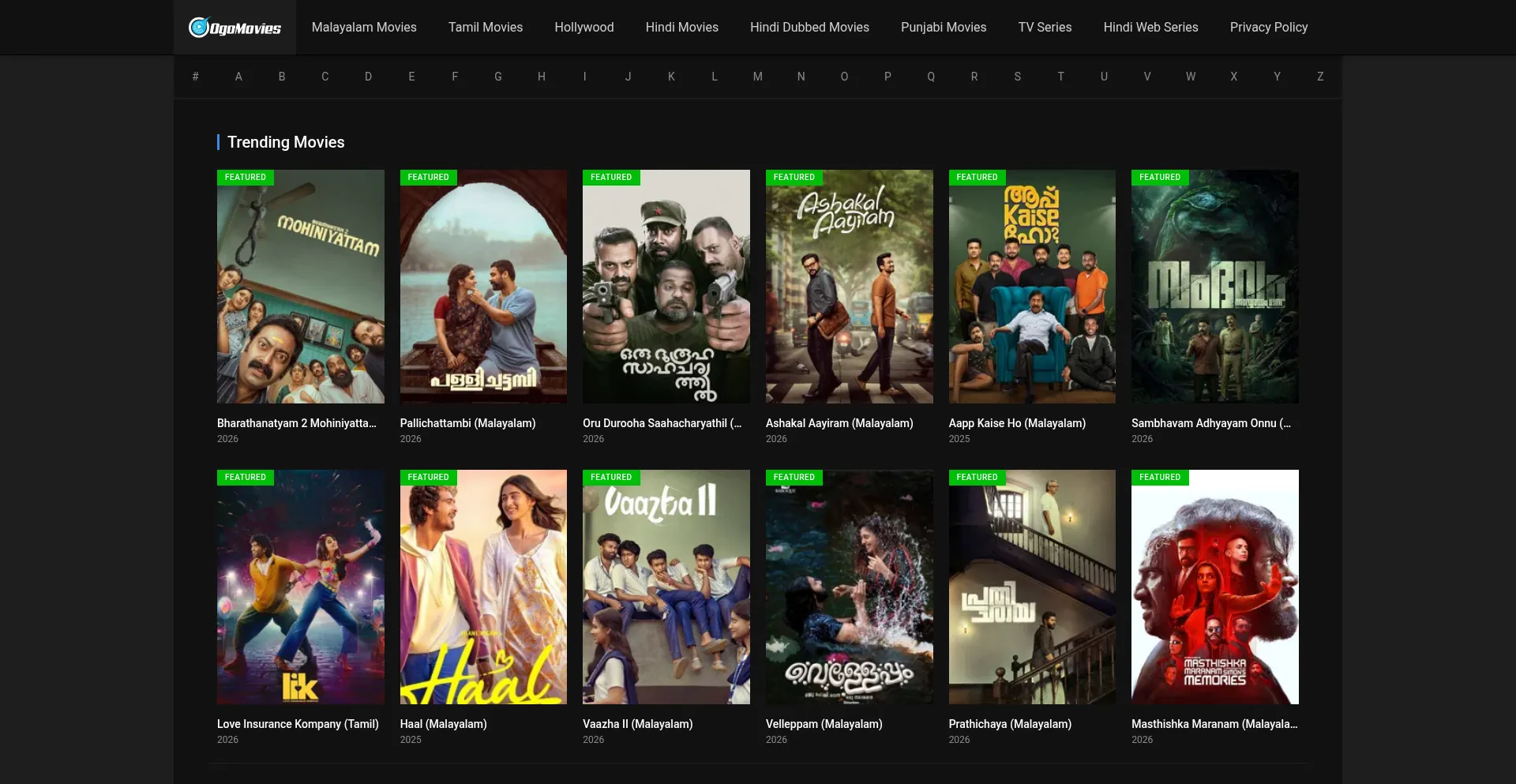Image resolution: width=1516 pixels, height=784 pixels.
Task: Open Punjabi Movies menu item
Action: tap(944, 27)
